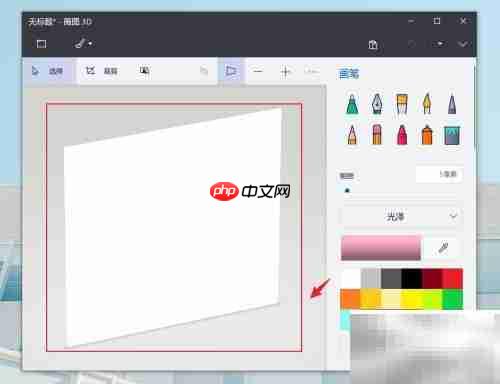
Task: Select the pink Crayon brush
Action: 402,135
